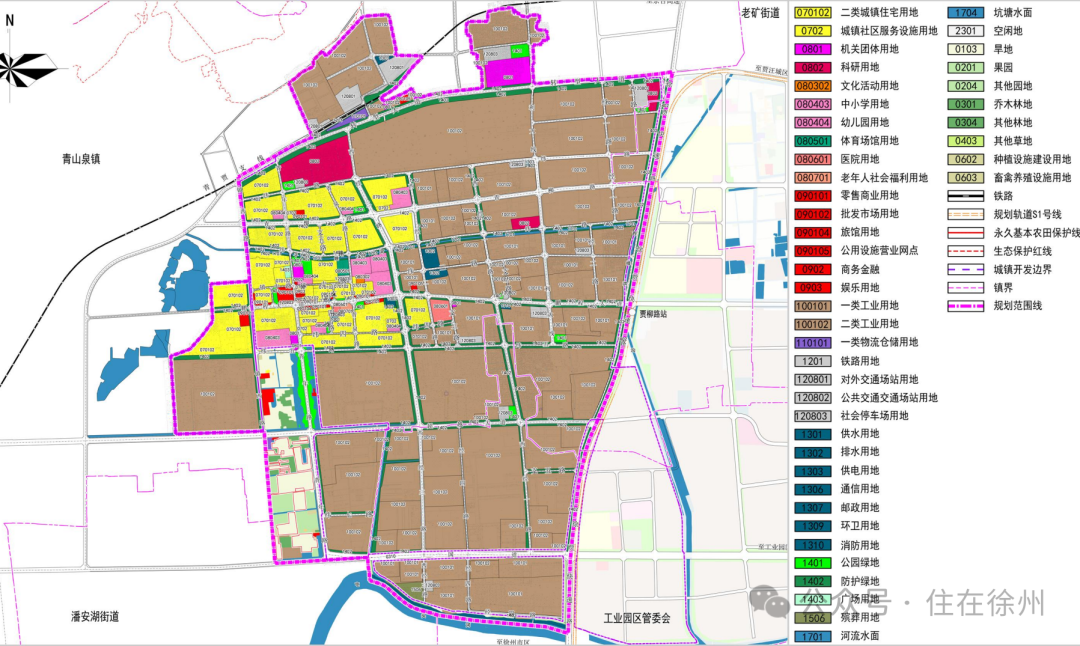Click the 供电用地 legend label

(860, 470)
